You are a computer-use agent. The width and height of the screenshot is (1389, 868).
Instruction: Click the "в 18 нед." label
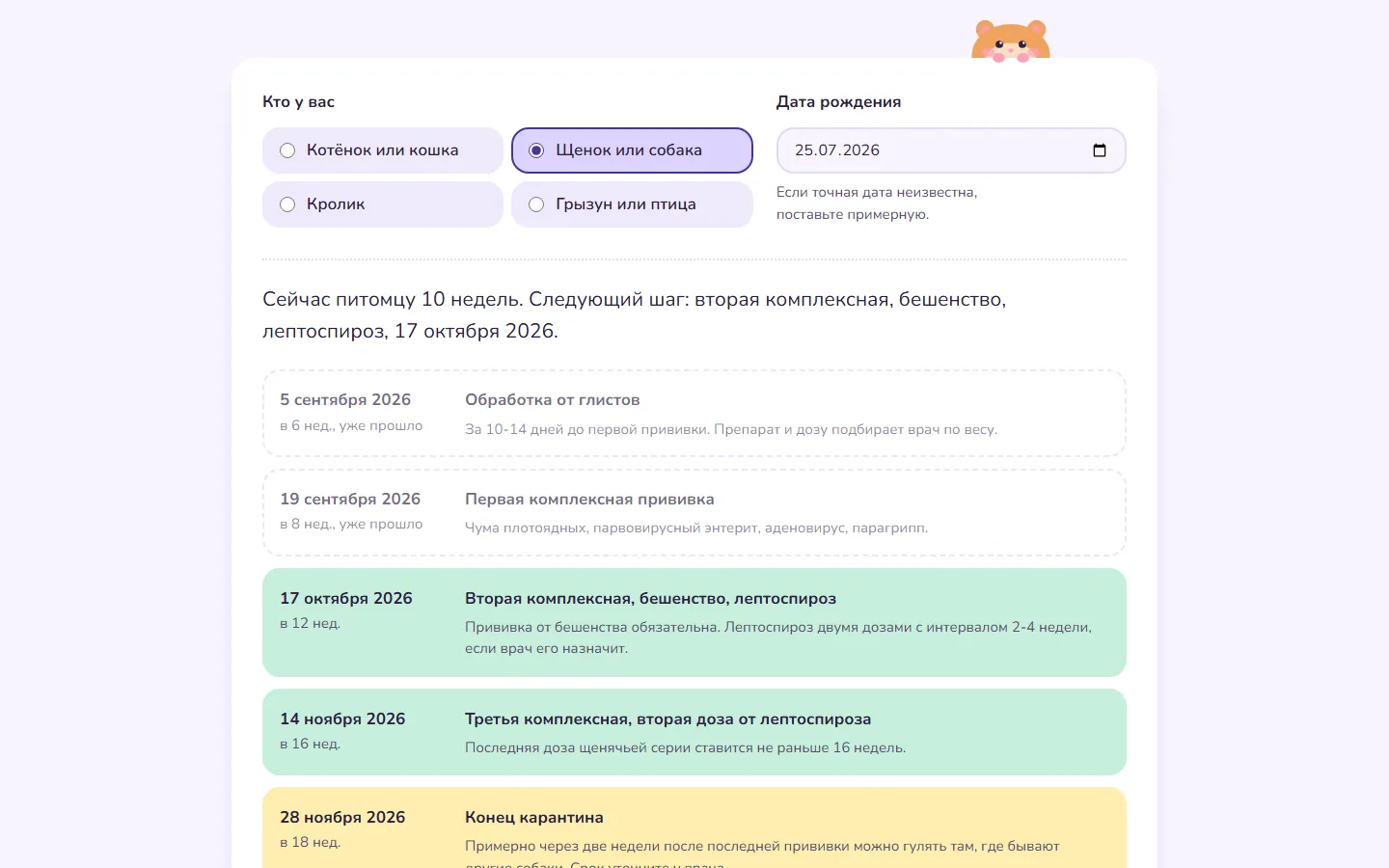pos(310,842)
